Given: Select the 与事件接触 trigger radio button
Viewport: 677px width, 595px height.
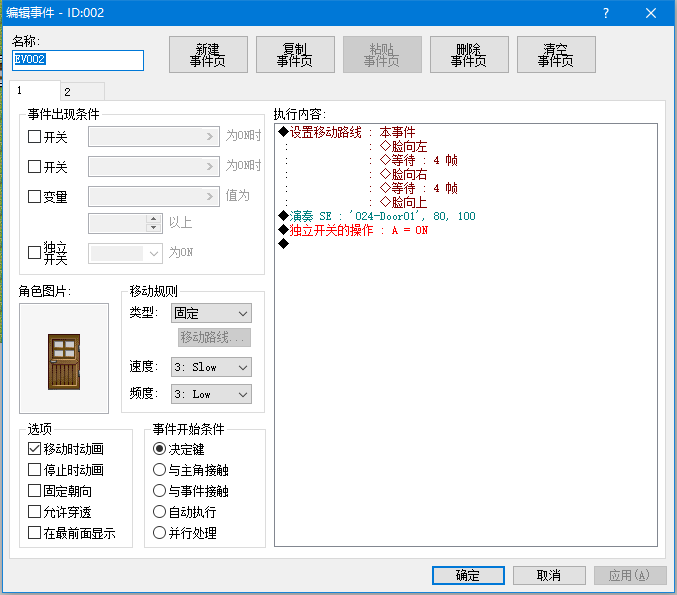Looking at the screenshot, I should click(x=159, y=491).
